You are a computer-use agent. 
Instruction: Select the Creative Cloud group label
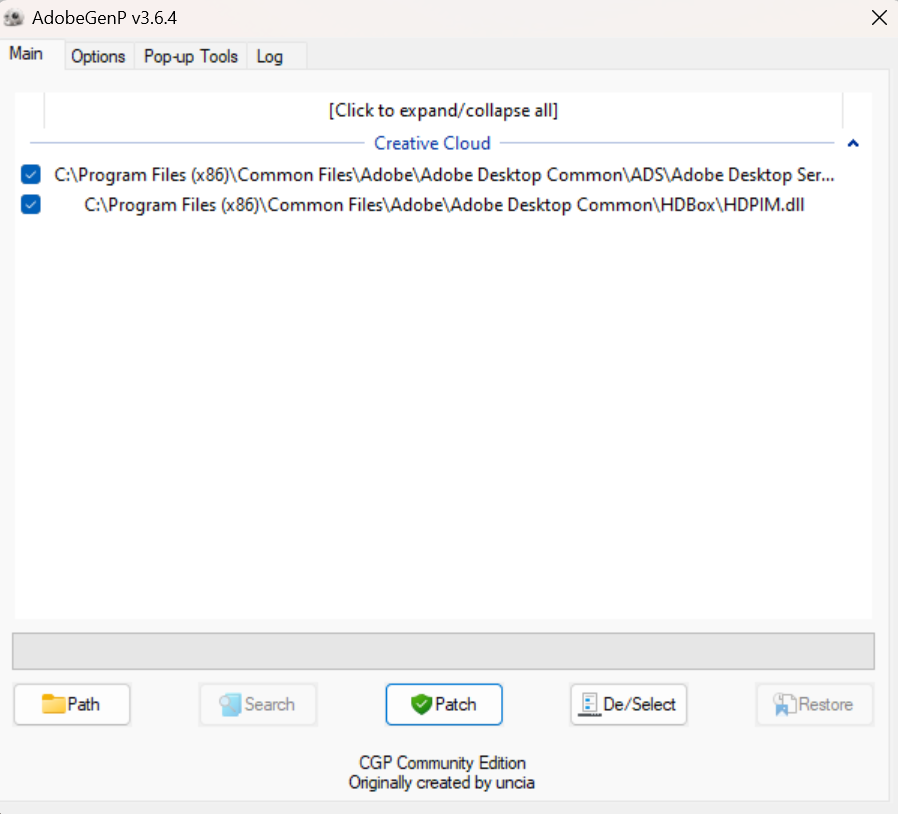click(x=432, y=143)
